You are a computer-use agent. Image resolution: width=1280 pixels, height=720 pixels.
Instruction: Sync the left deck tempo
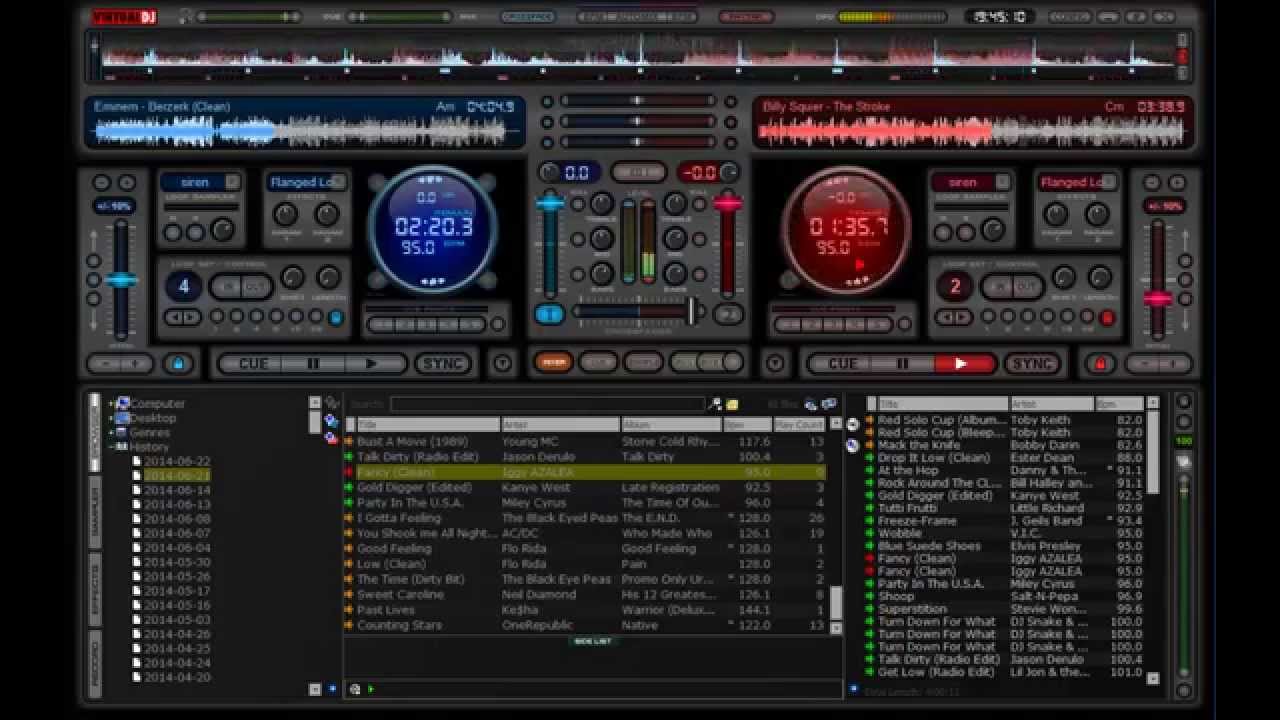click(x=443, y=364)
